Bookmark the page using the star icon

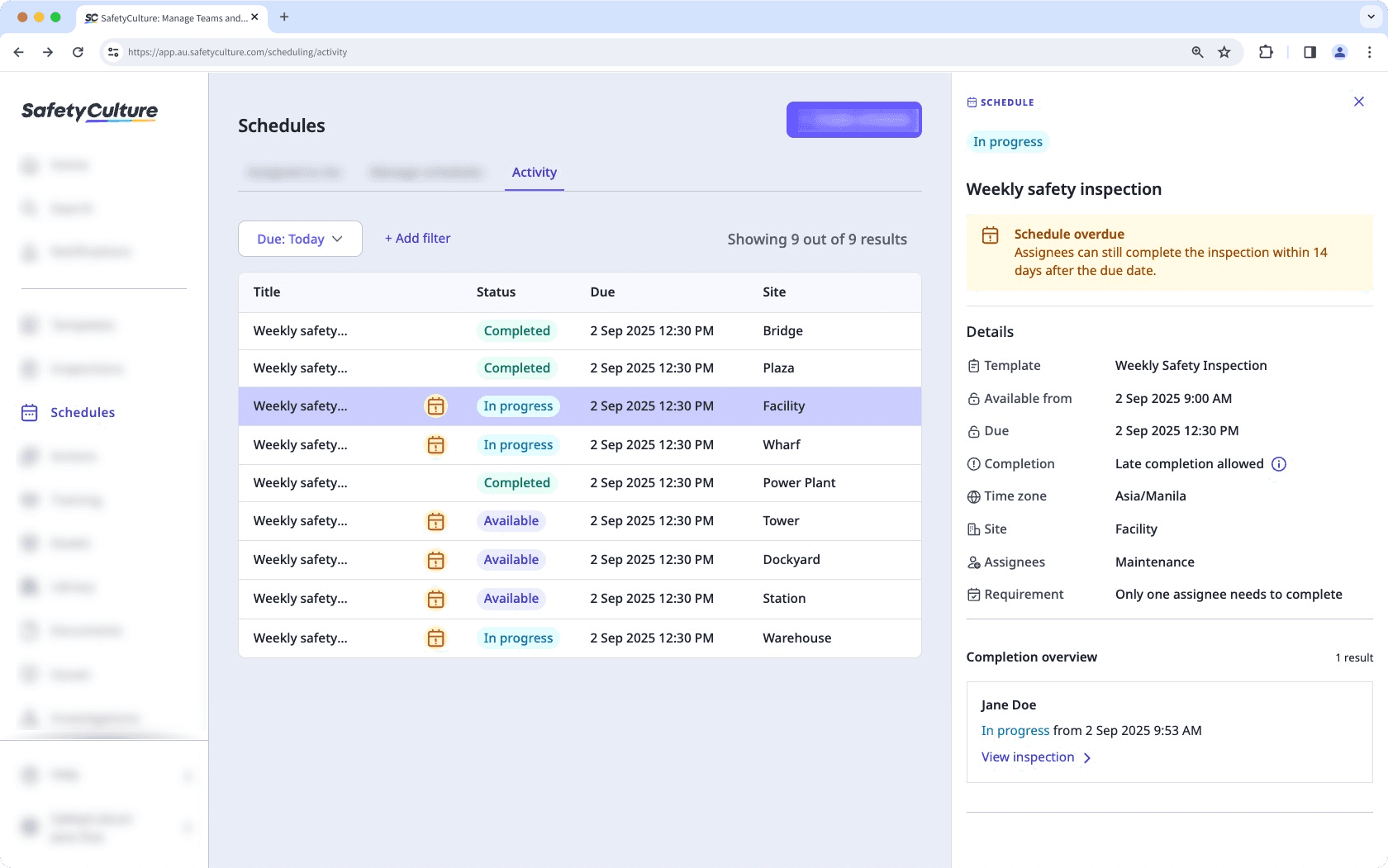click(x=1224, y=51)
